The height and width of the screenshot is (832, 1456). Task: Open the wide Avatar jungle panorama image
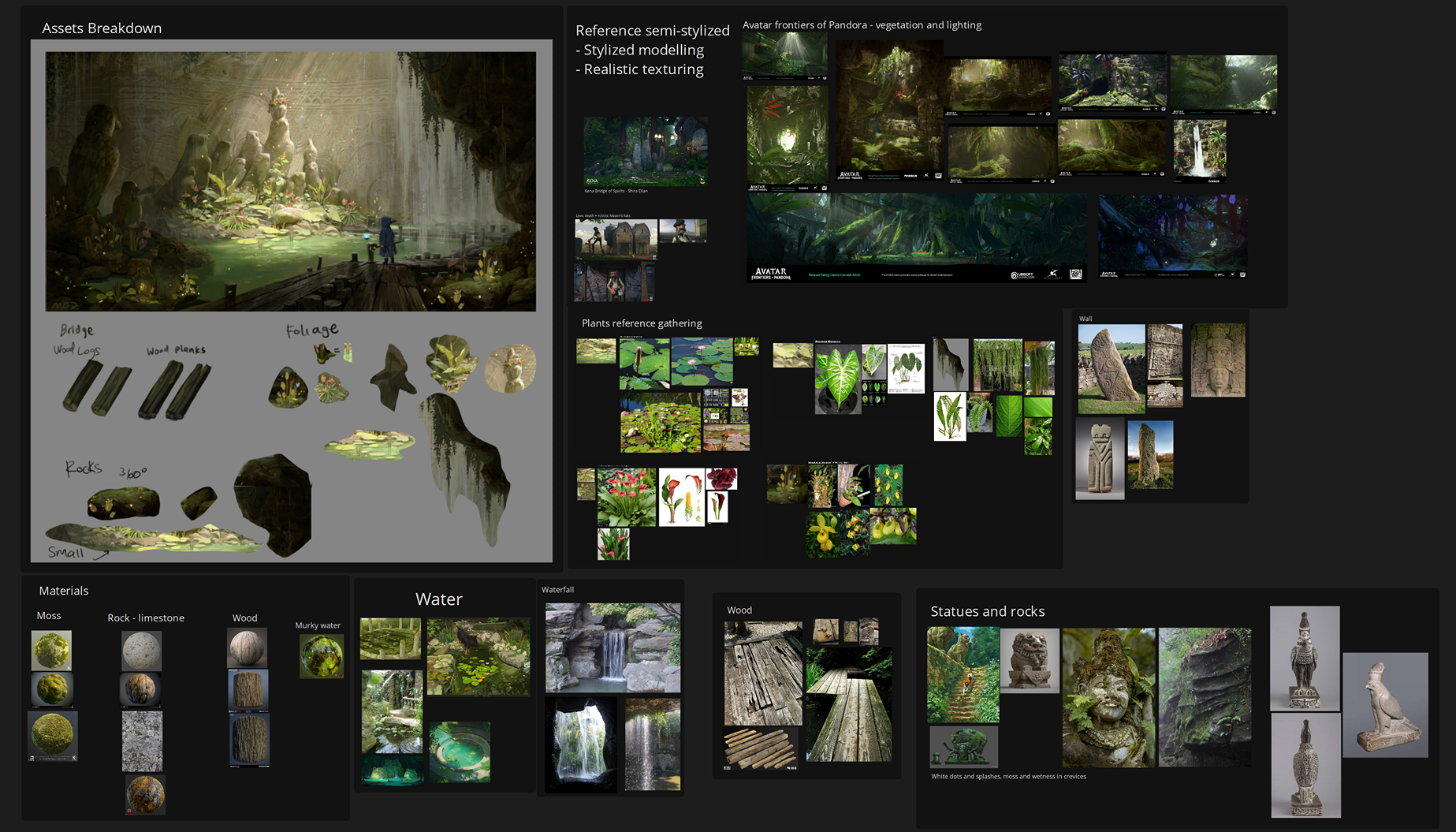coord(917,238)
